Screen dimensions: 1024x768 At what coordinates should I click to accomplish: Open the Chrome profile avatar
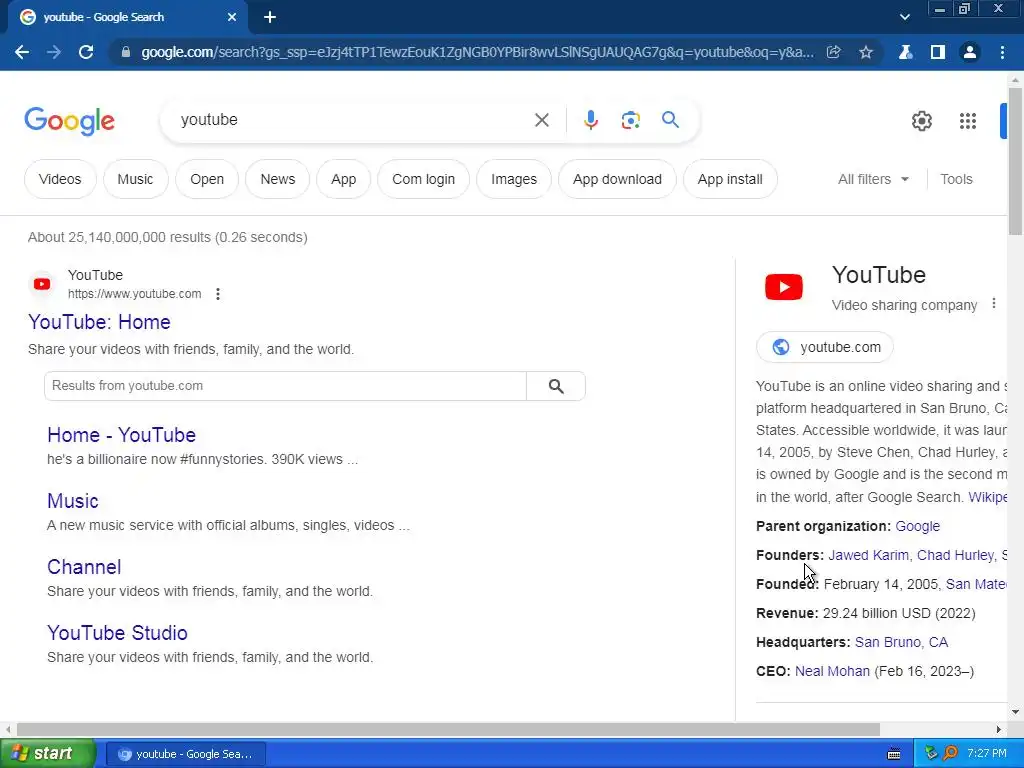pos(970,52)
